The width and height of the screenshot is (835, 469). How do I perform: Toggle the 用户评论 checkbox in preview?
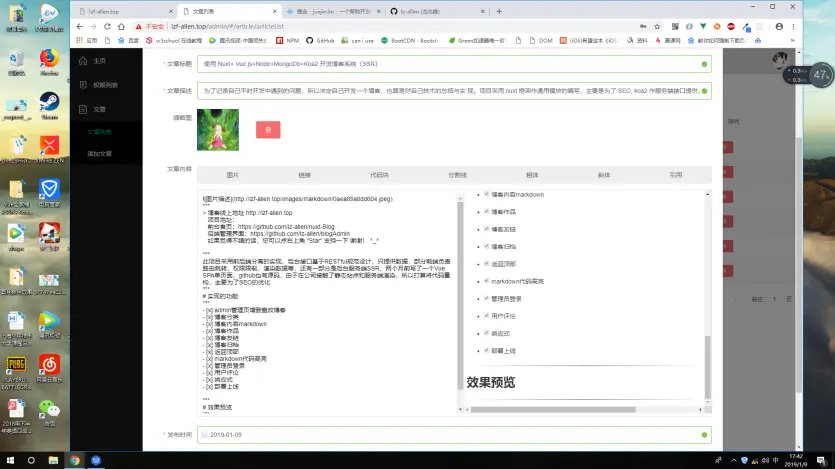[x=487, y=316]
